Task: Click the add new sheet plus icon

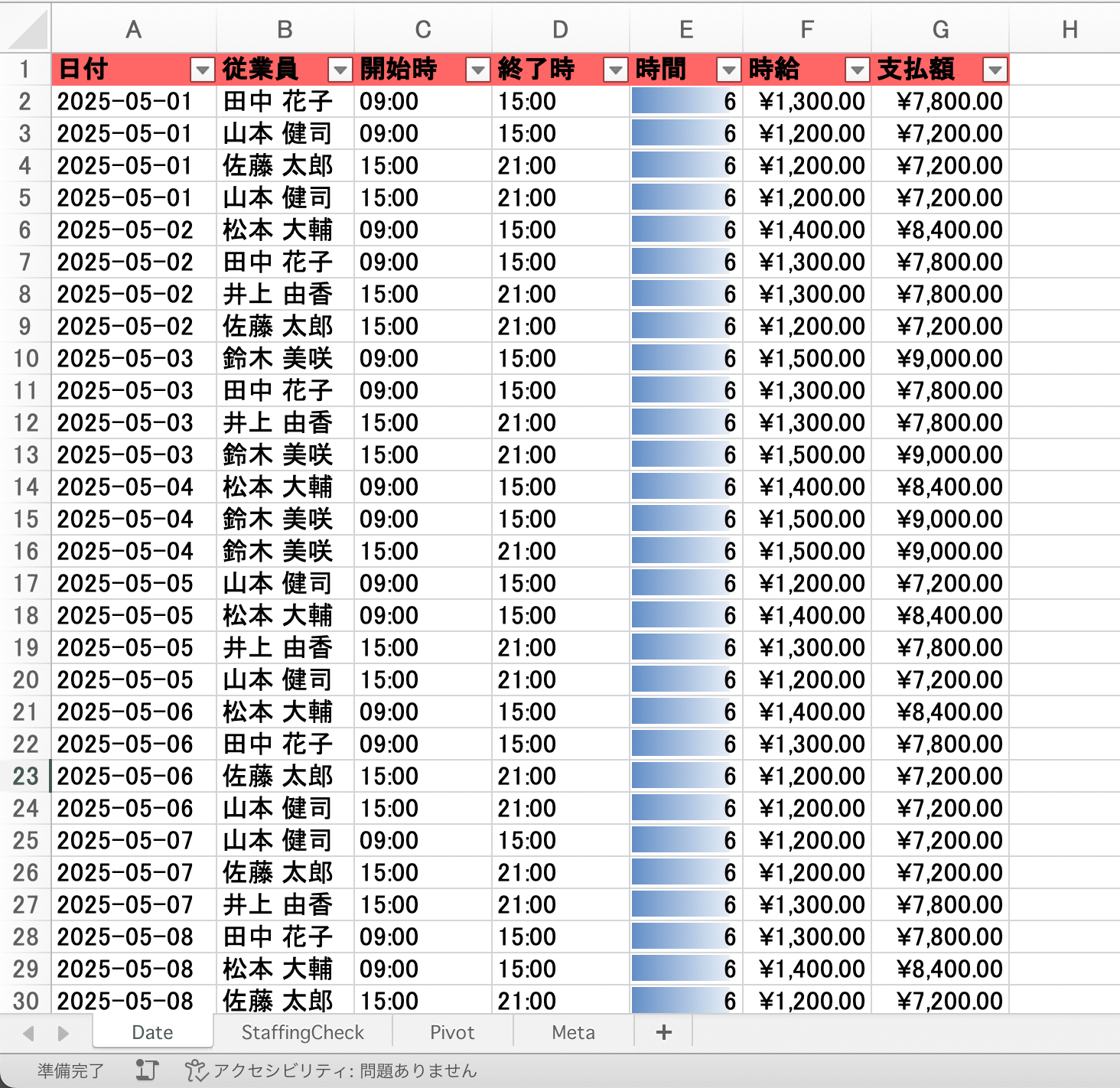Action: (x=663, y=1031)
